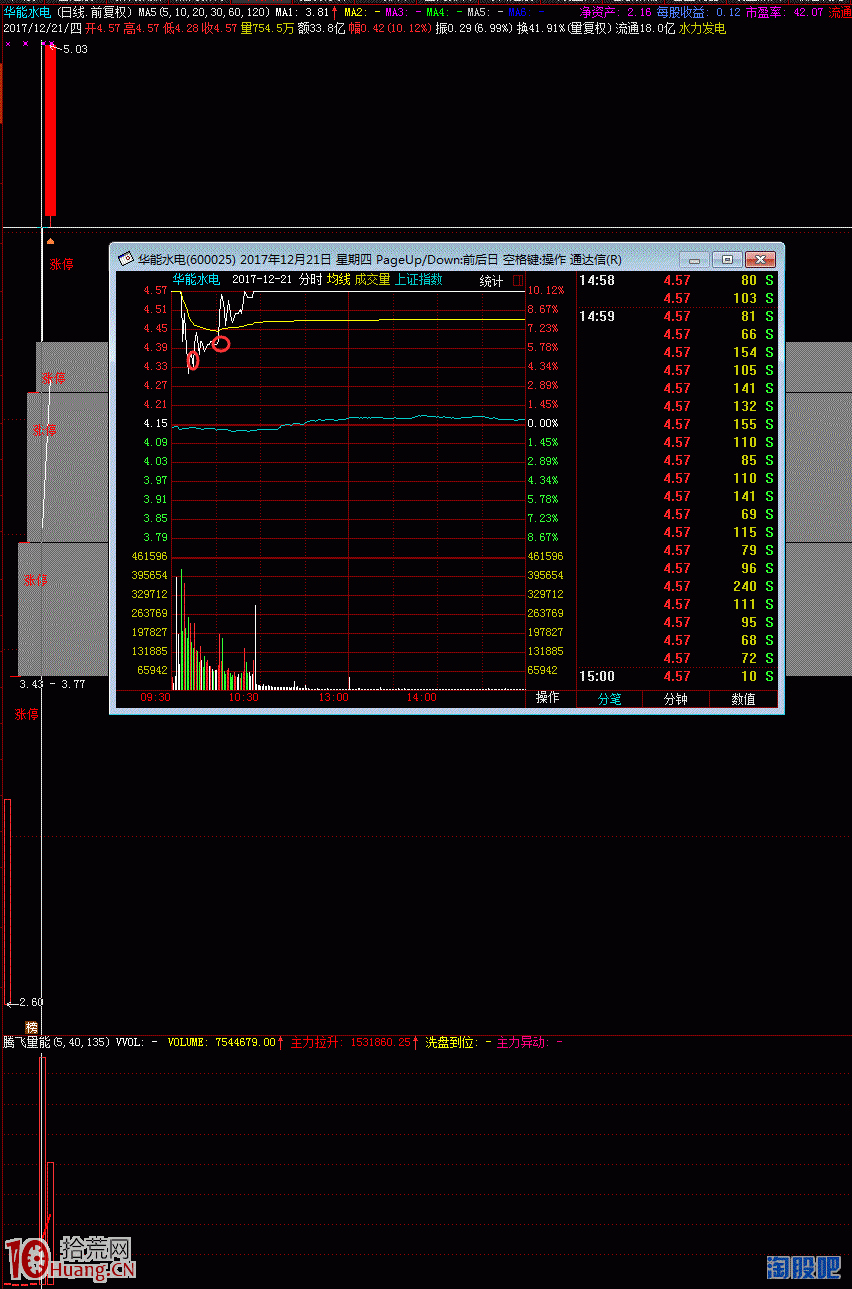Switch to the 分钟 tab

676,699
